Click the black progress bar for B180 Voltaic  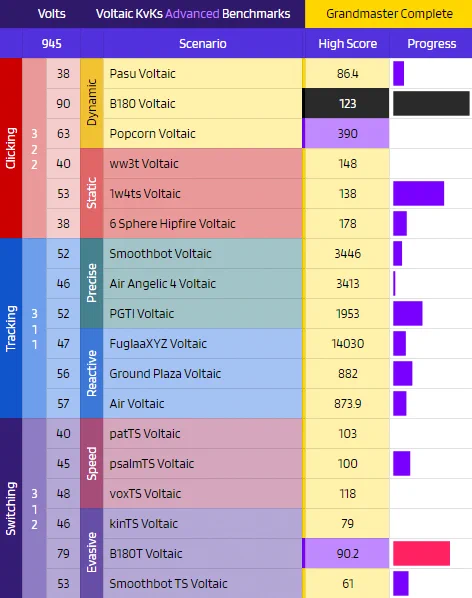431,103
